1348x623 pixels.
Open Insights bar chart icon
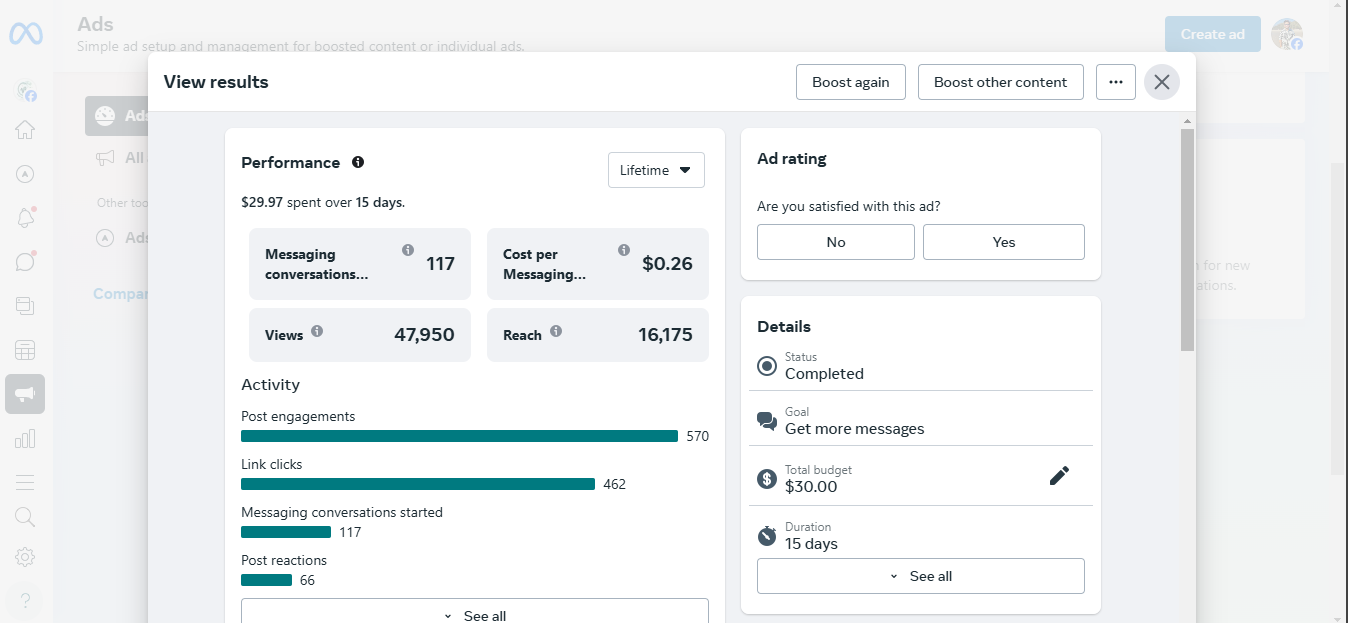[25, 439]
